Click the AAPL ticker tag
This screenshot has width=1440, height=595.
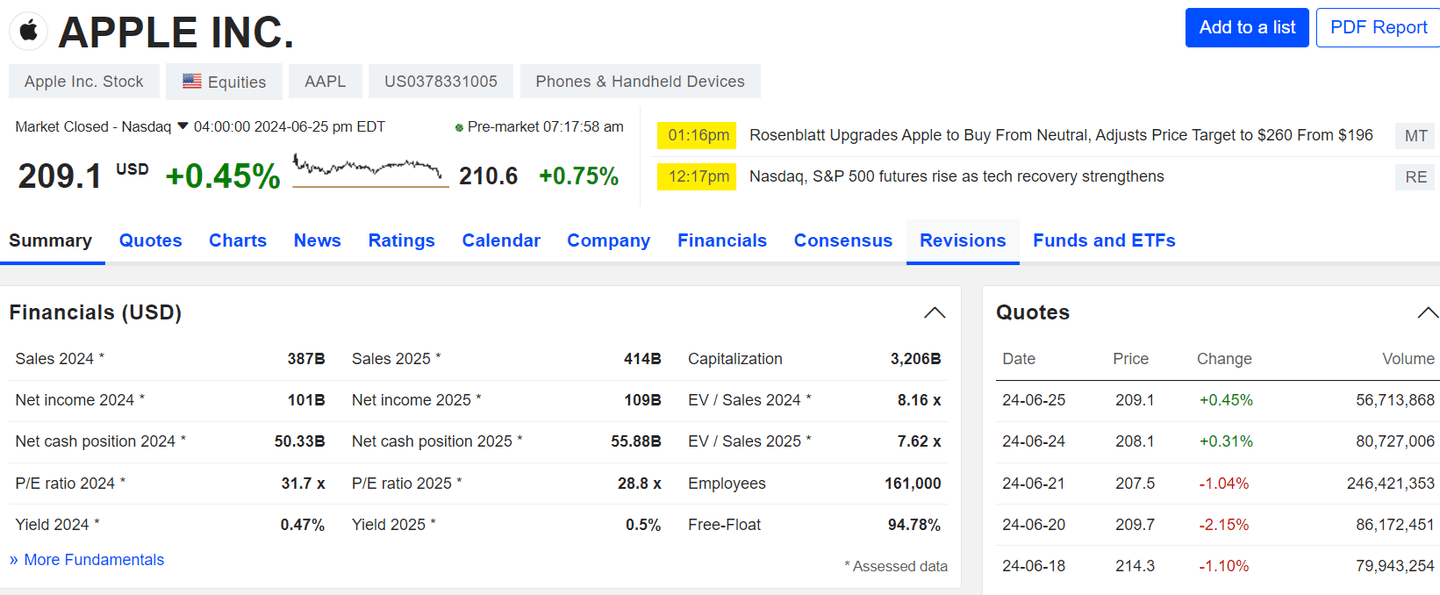pyautogui.click(x=325, y=81)
